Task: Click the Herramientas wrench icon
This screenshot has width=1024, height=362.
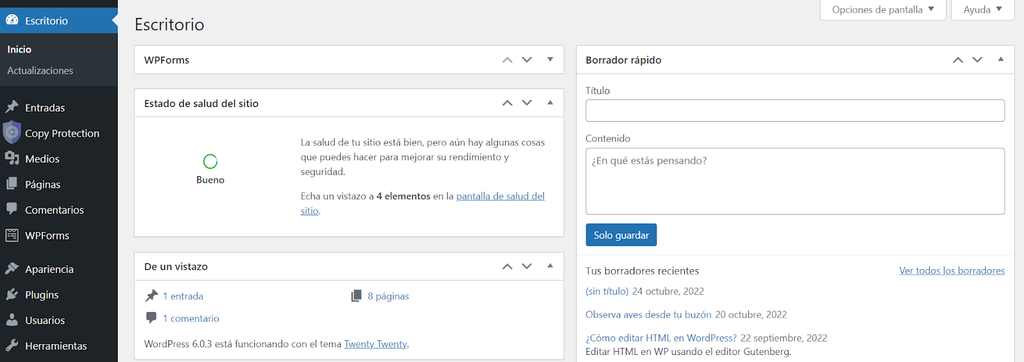Action: tap(12, 346)
